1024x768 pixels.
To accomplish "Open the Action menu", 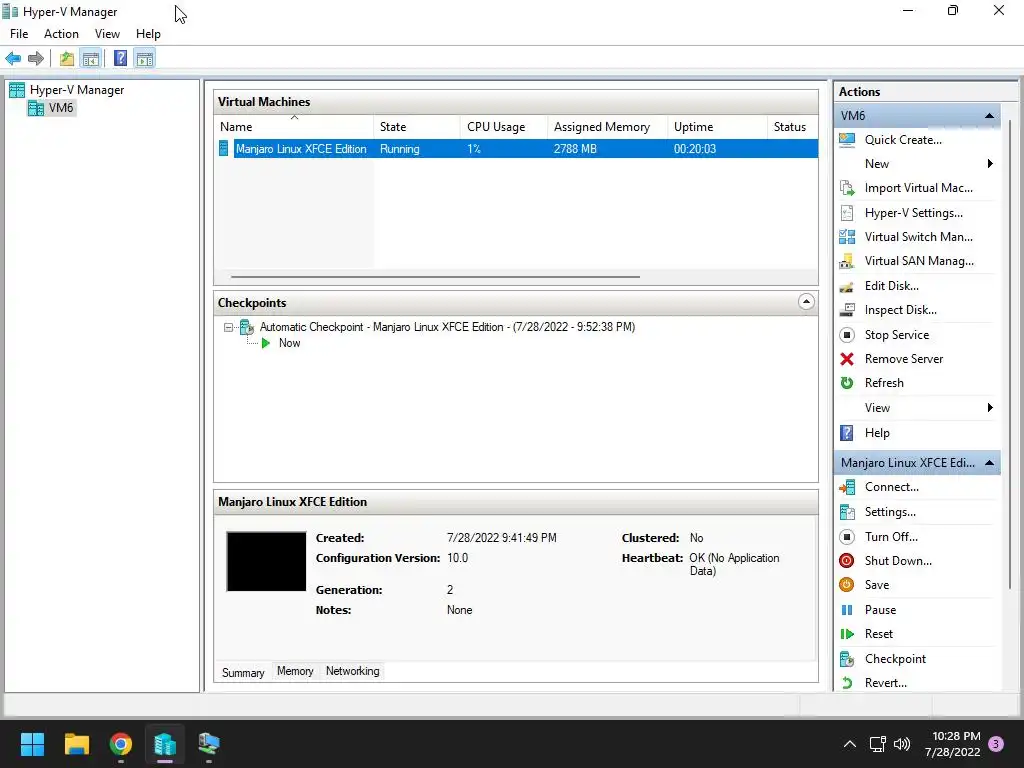I will [x=61, y=34].
